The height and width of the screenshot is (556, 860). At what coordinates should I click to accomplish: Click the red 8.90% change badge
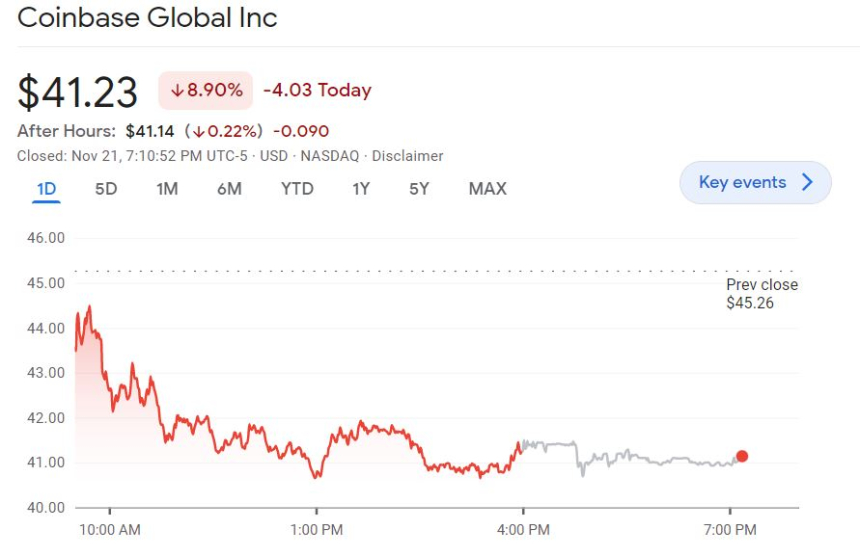pyautogui.click(x=206, y=91)
